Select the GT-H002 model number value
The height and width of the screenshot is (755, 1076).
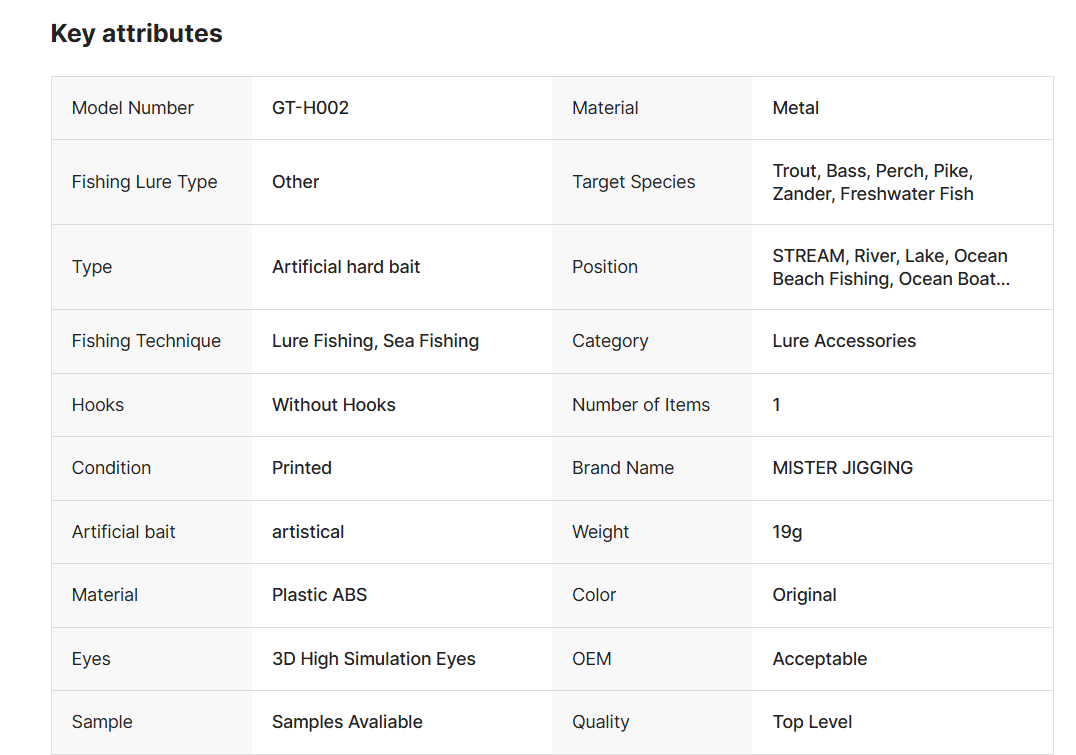[x=310, y=108]
